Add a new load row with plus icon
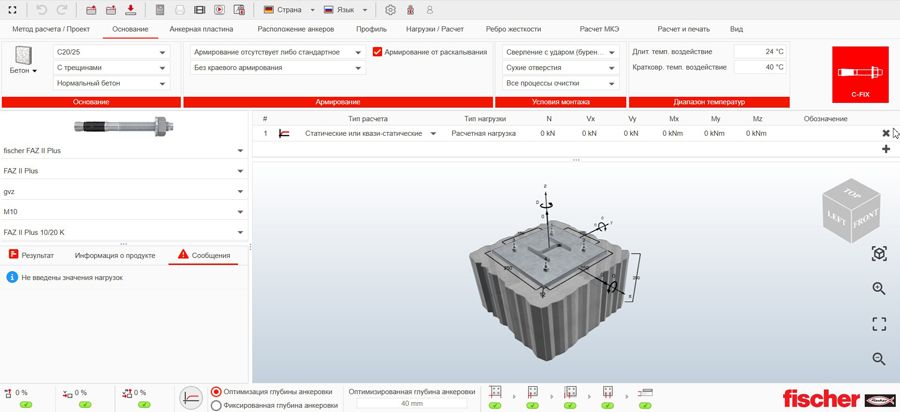 pyautogui.click(x=886, y=149)
